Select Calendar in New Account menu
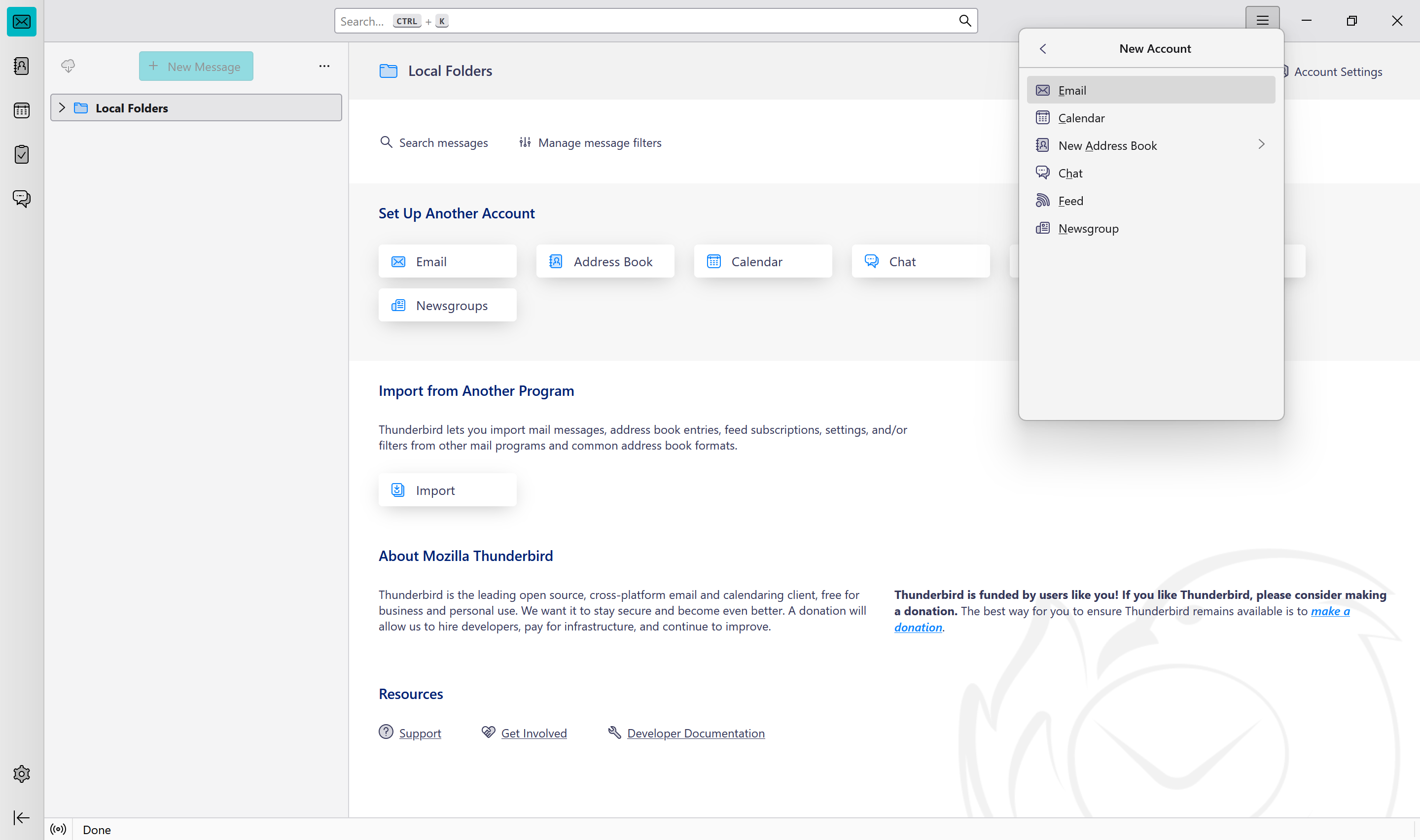The height and width of the screenshot is (840, 1420). [1151, 118]
